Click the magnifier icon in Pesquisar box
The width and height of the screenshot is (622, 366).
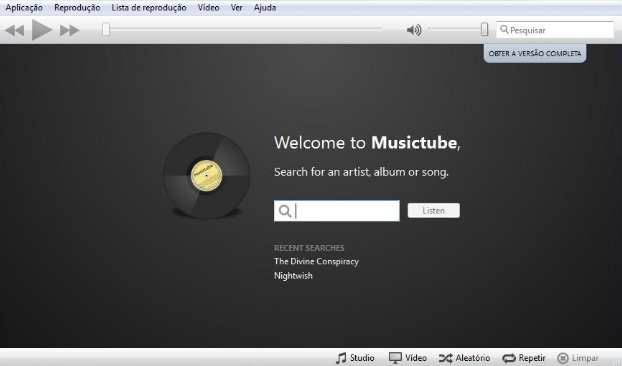[x=504, y=29]
